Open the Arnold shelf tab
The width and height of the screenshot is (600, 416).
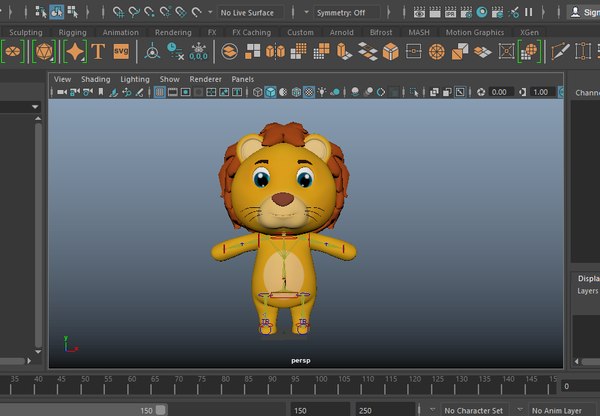point(341,33)
